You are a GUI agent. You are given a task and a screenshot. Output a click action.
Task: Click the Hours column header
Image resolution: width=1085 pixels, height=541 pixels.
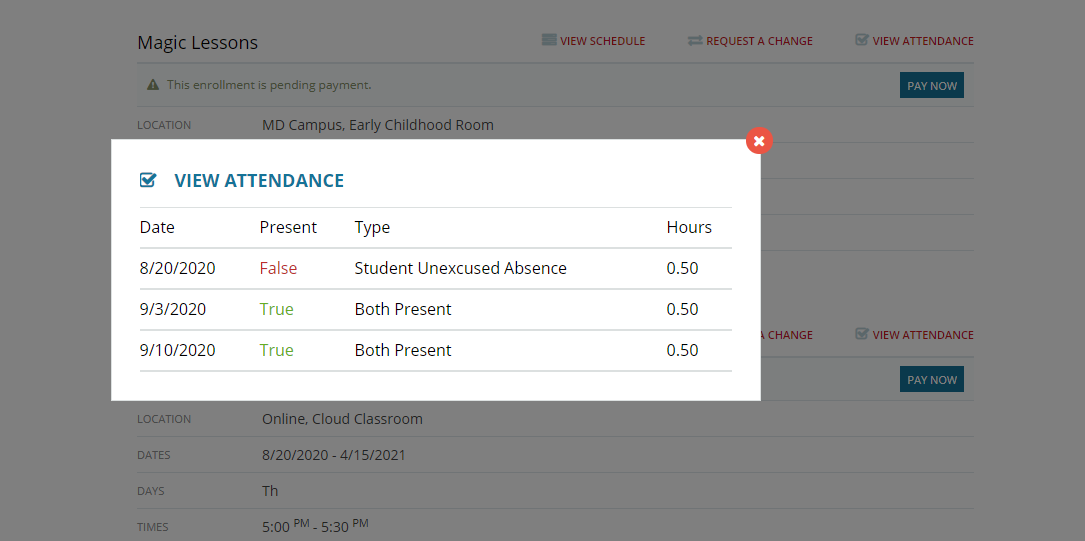[x=689, y=227]
